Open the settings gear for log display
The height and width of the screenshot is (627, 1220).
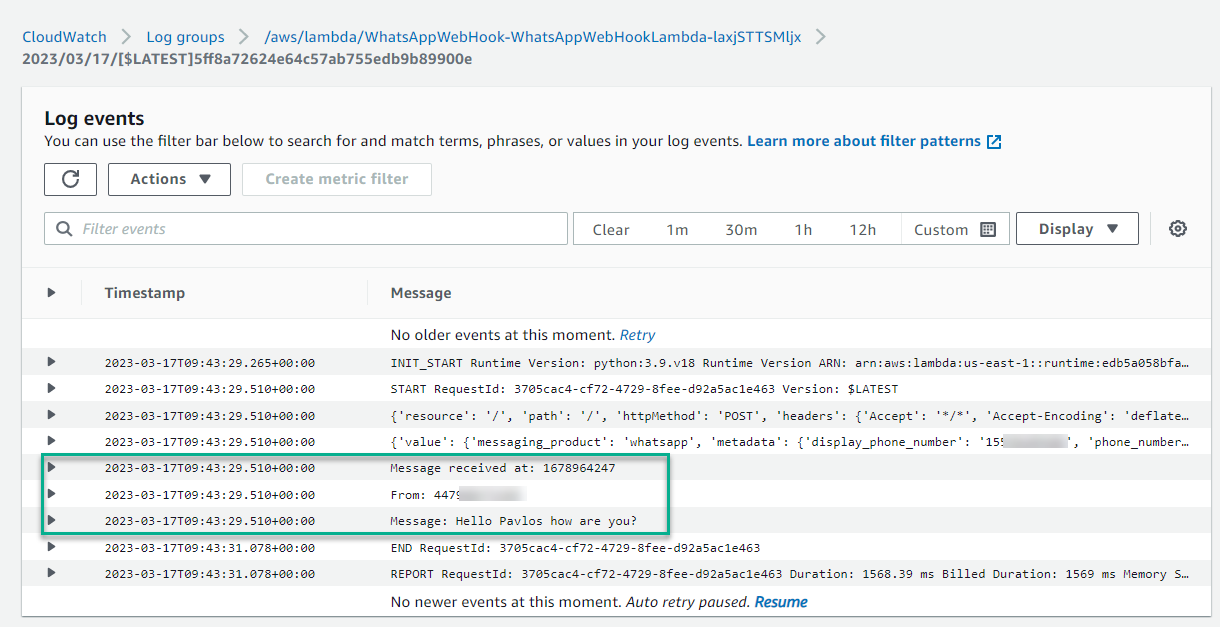[1178, 229]
